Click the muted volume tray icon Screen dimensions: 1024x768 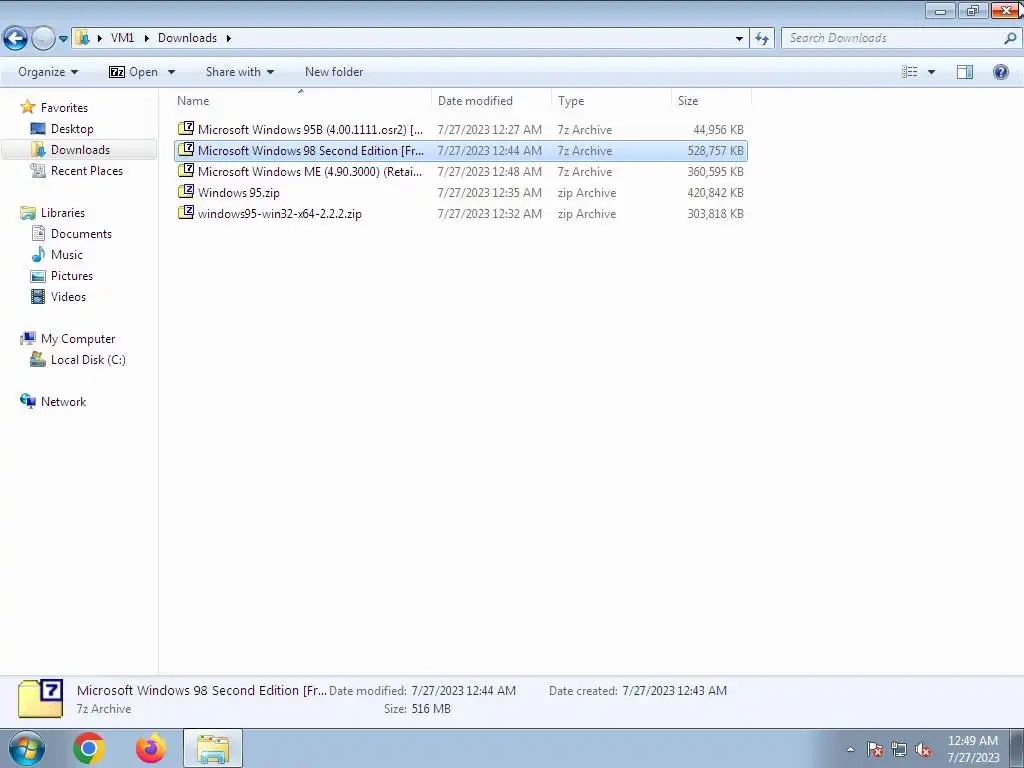pos(923,749)
